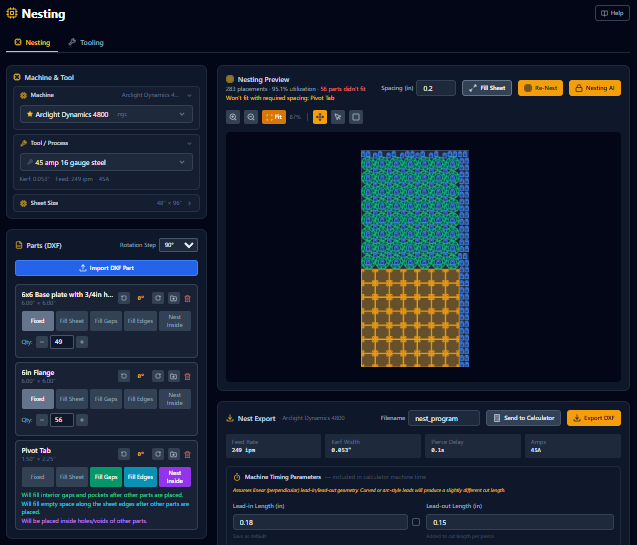Switch to the Tooling tab
The width and height of the screenshot is (637, 545).
tap(86, 42)
